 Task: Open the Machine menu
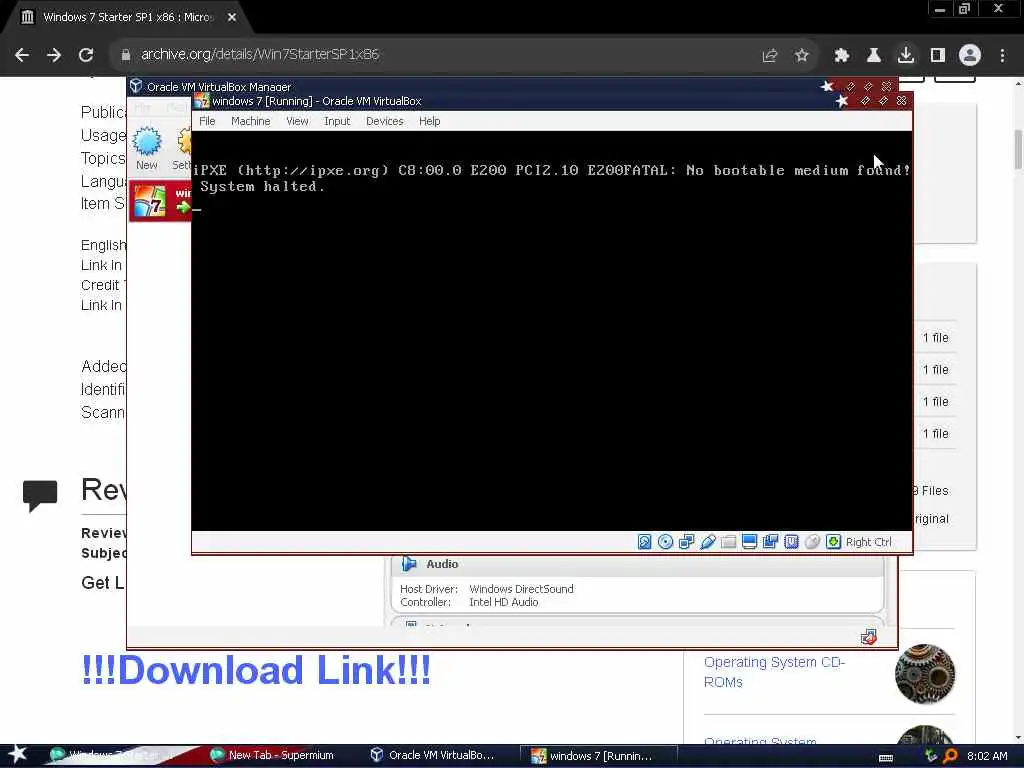pos(250,121)
